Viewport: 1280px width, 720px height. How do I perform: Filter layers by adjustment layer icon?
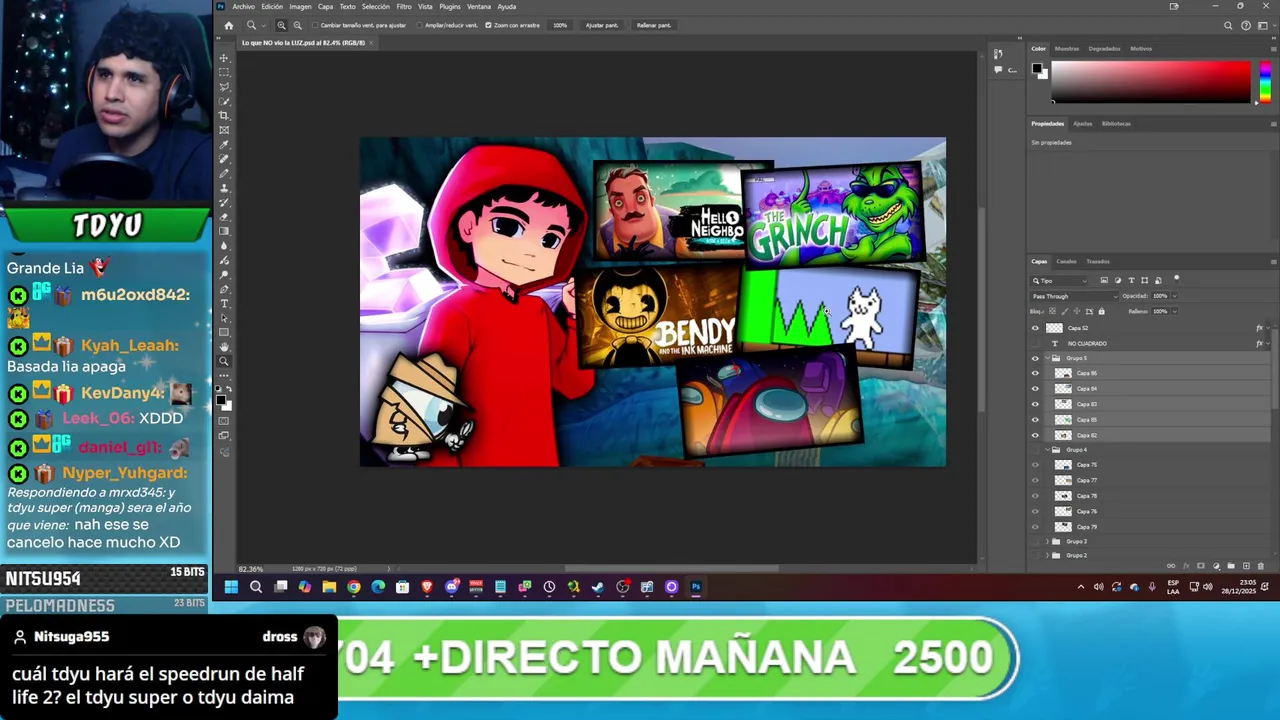tap(1118, 280)
